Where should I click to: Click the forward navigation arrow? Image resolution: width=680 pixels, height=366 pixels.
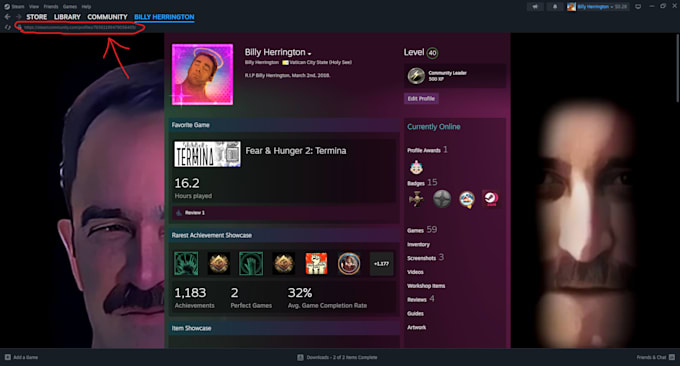tap(18, 17)
